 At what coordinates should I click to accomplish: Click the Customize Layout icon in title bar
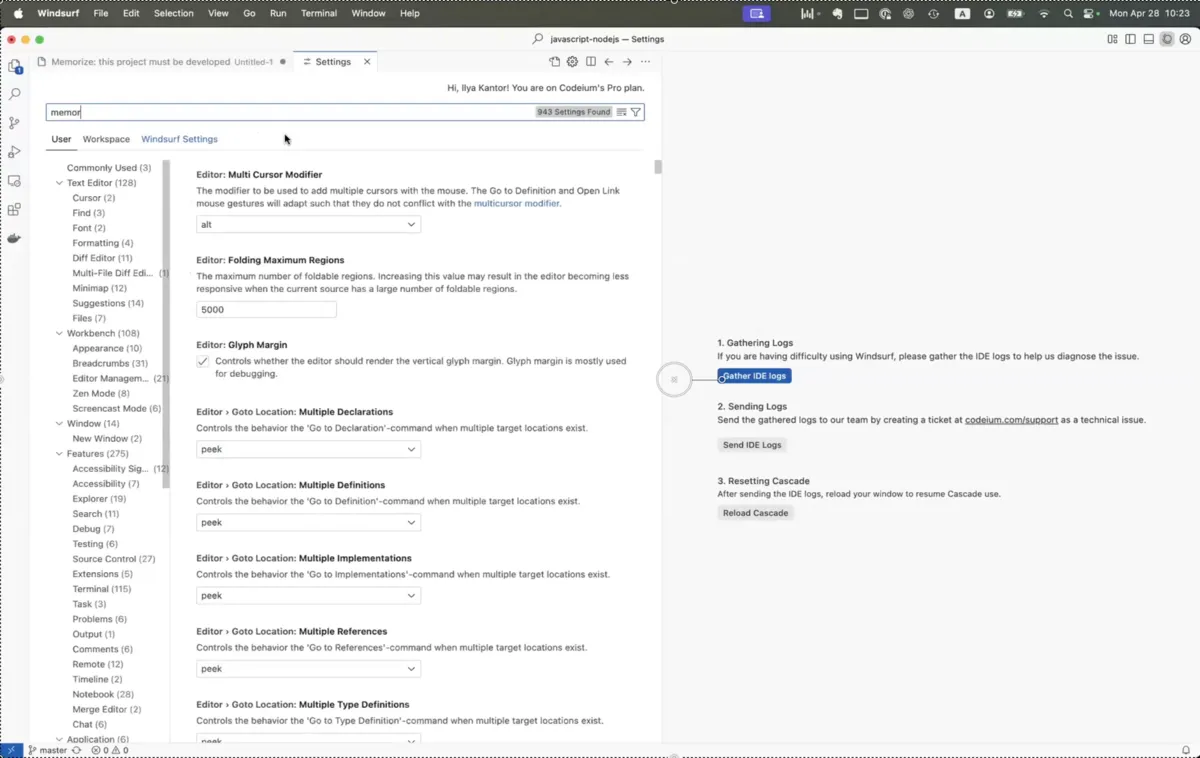tap(1112, 39)
